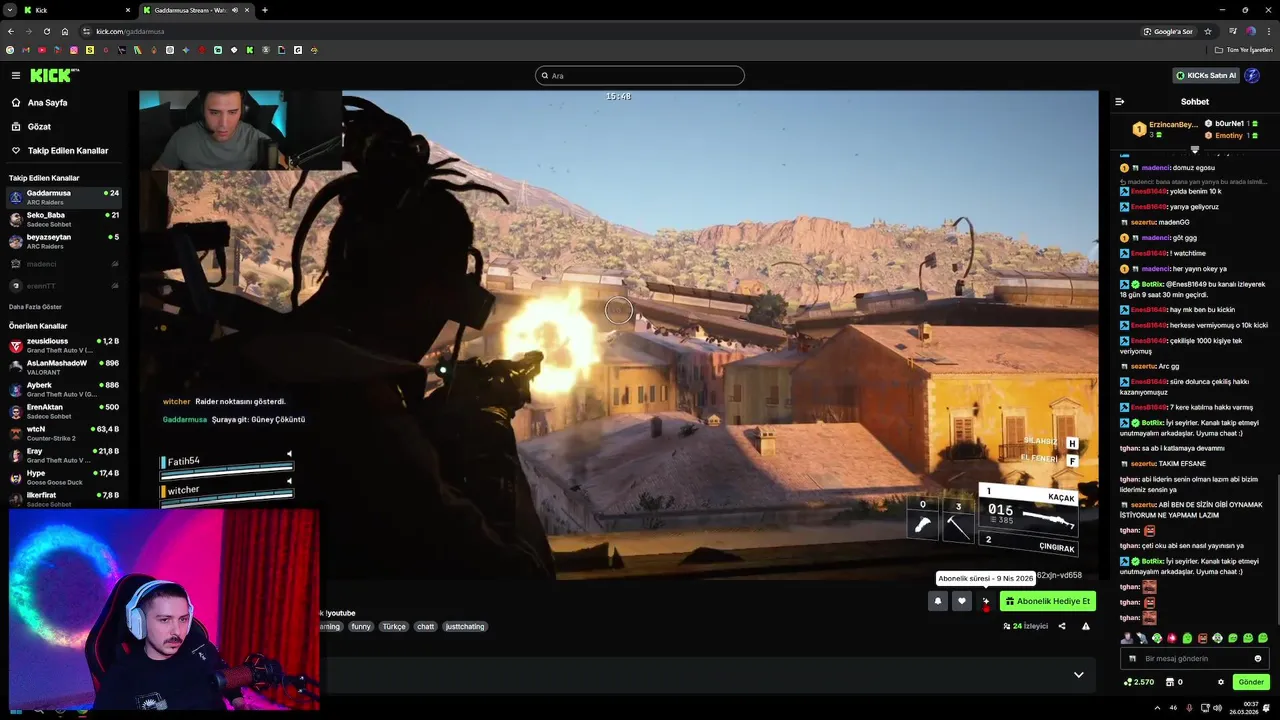This screenshot has width=1280, height=720.
Task: Open the offline madenci channel
Action: pos(64,263)
